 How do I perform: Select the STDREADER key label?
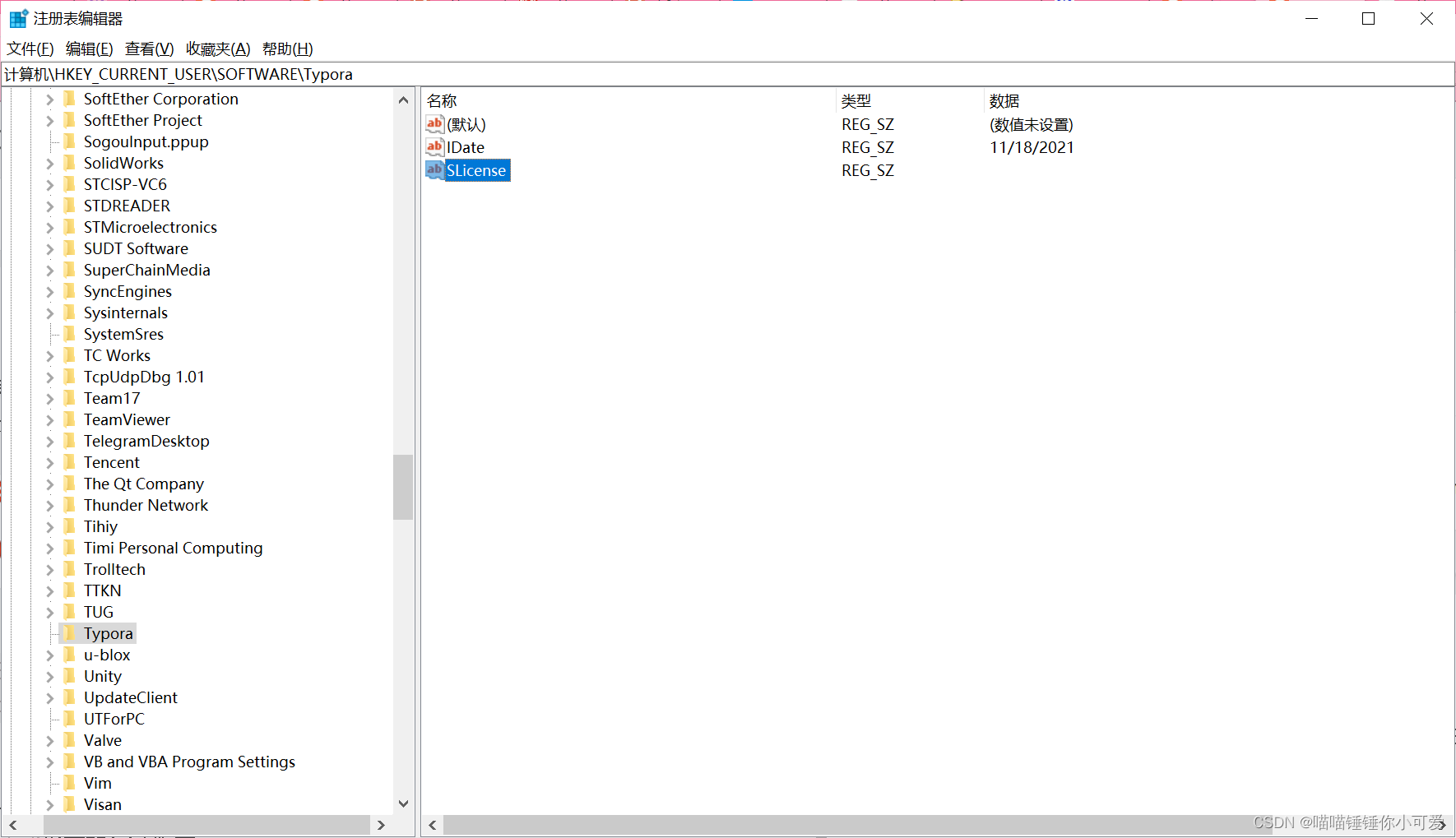tap(127, 206)
